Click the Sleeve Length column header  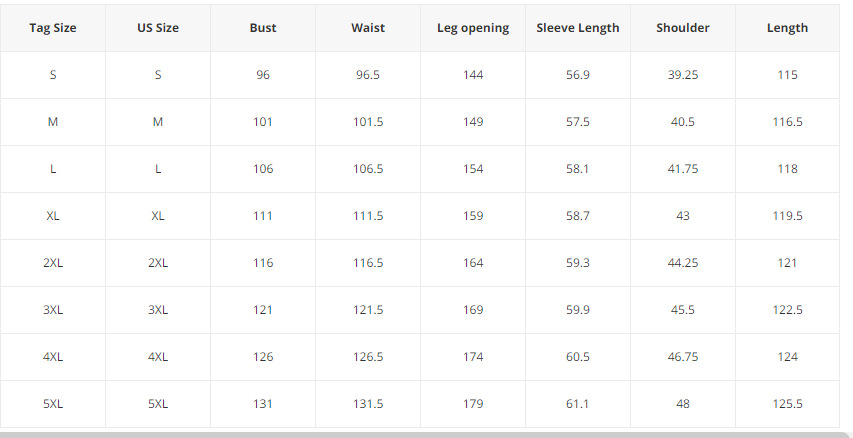tap(578, 28)
